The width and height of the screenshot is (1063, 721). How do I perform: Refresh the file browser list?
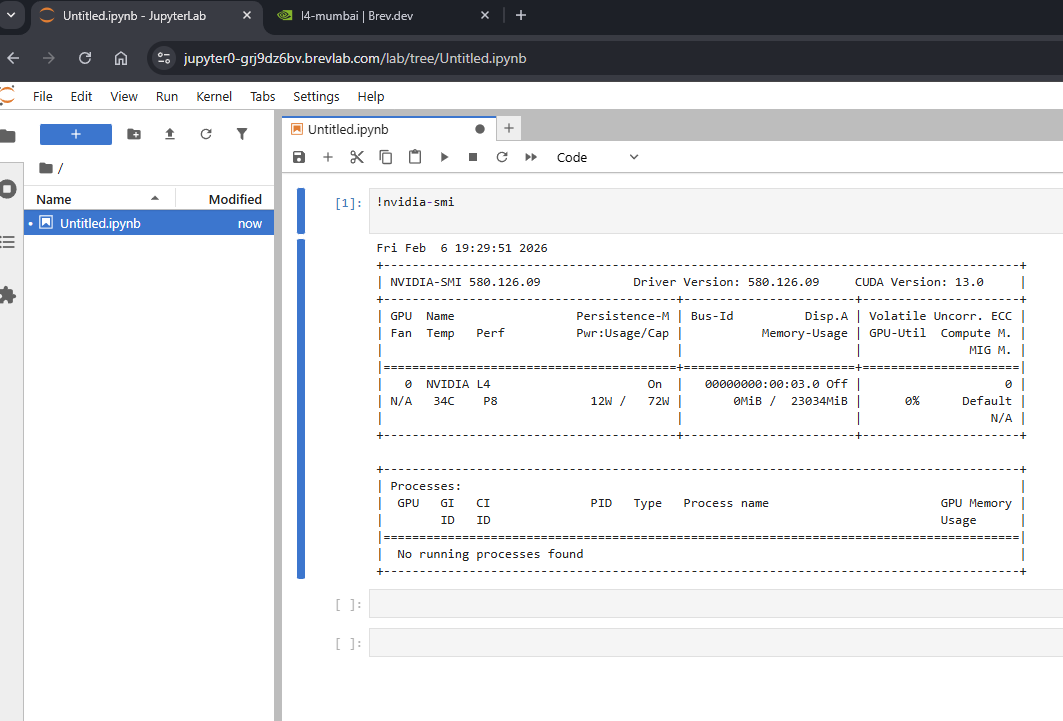click(206, 134)
